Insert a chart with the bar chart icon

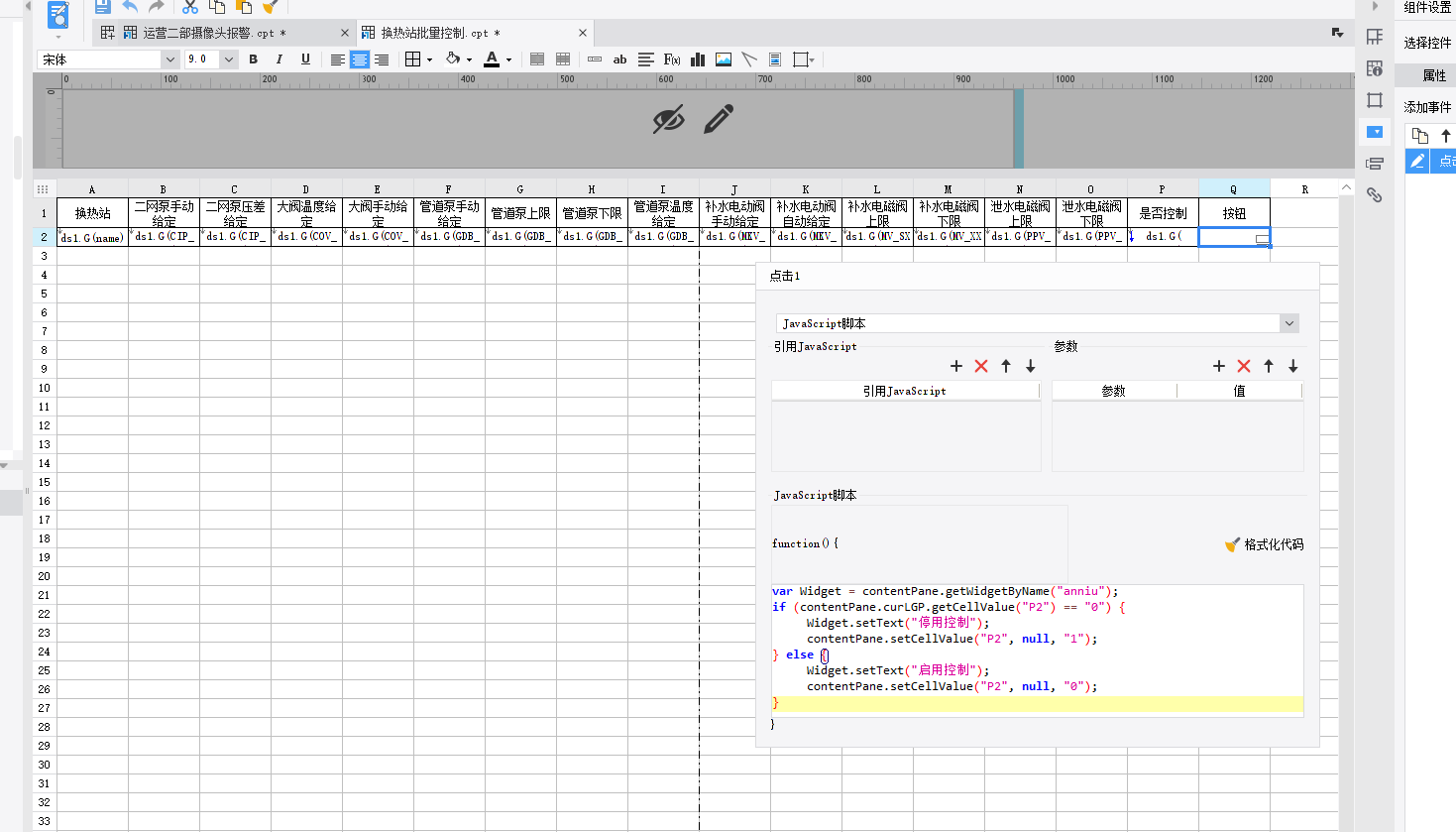(698, 59)
